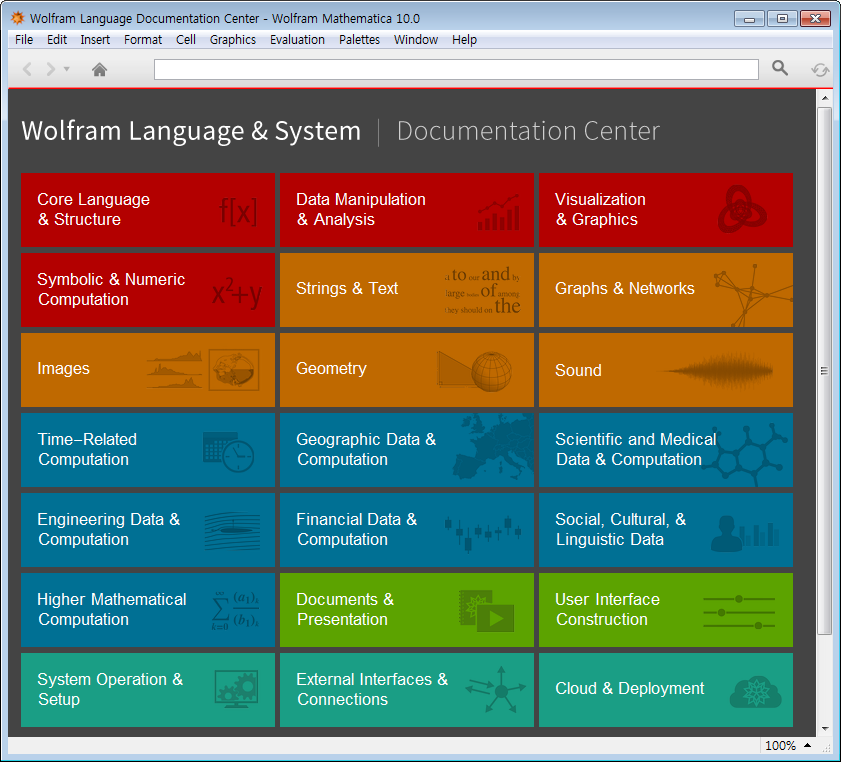Open the Window menu
This screenshot has width=841, height=762.
416,40
